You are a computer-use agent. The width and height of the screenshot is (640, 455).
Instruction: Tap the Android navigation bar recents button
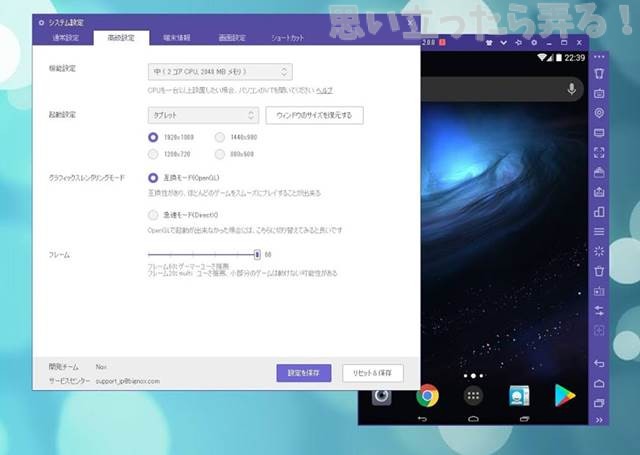point(524,419)
